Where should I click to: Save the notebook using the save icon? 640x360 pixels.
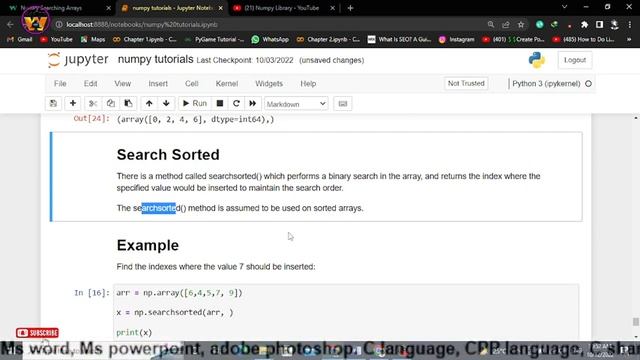pos(53,104)
